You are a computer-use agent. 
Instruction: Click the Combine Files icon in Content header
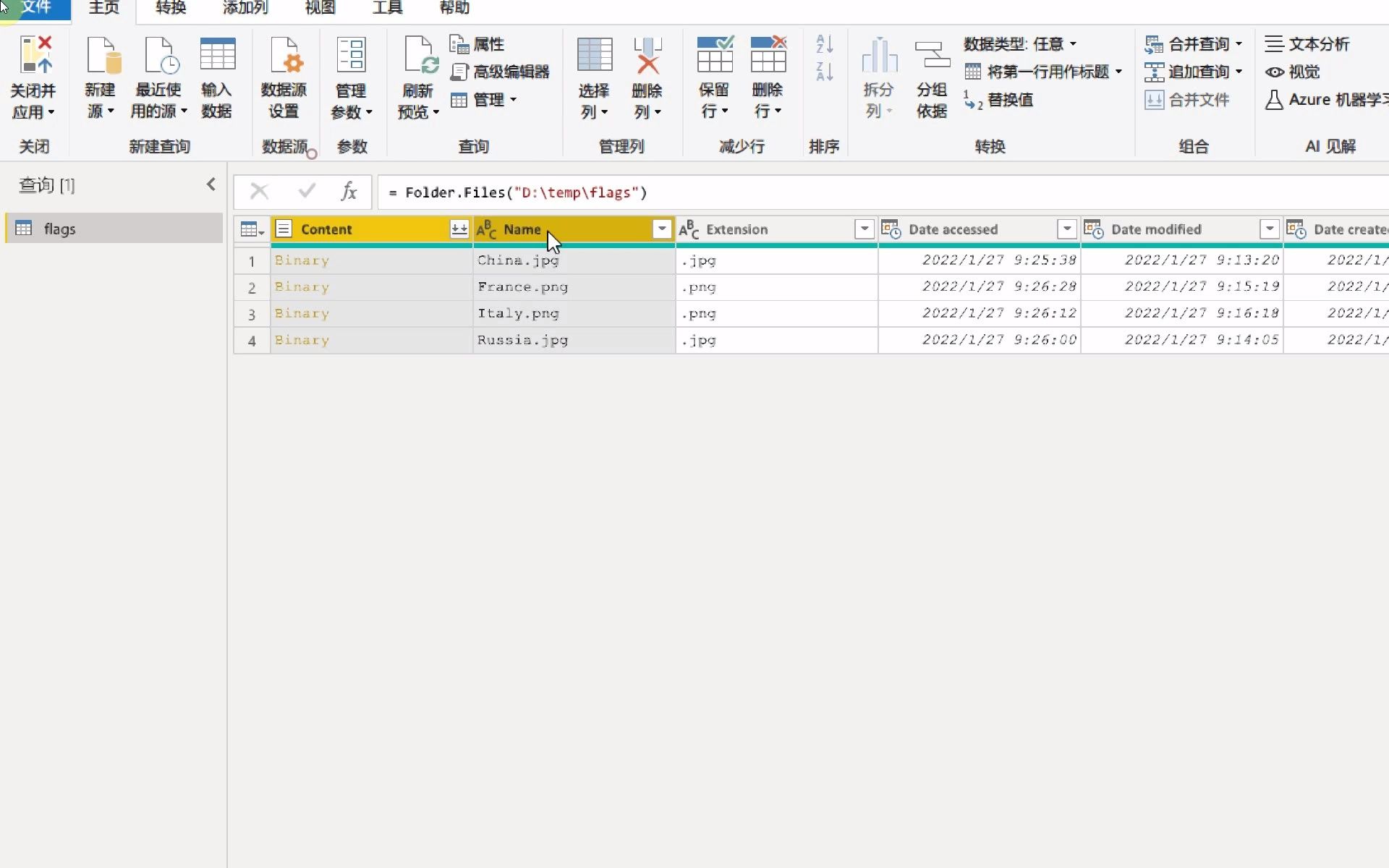coord(459,229)
